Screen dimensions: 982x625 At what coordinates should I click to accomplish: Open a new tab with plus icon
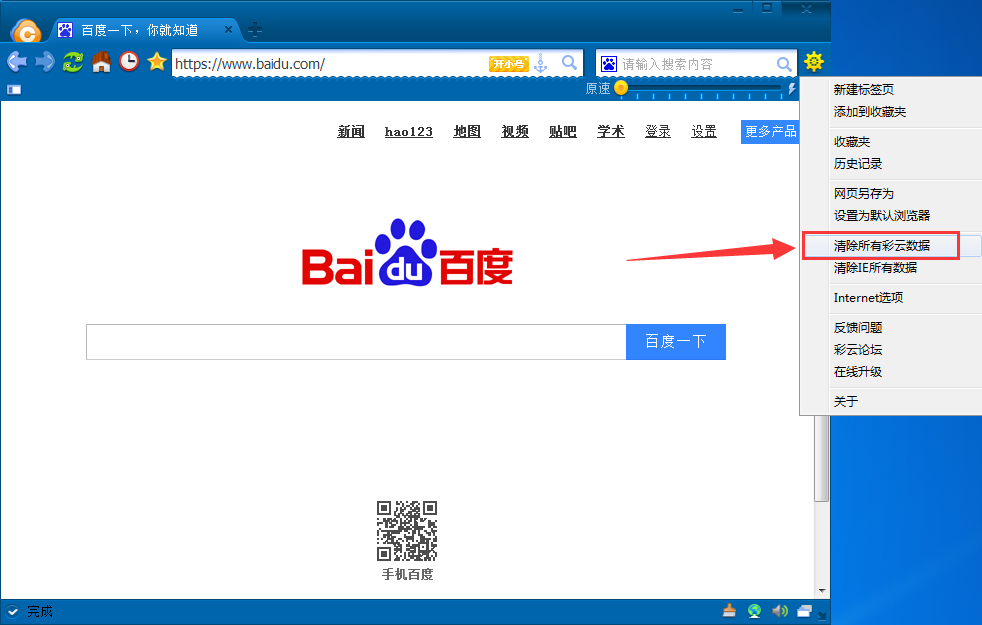click(255, 29)
